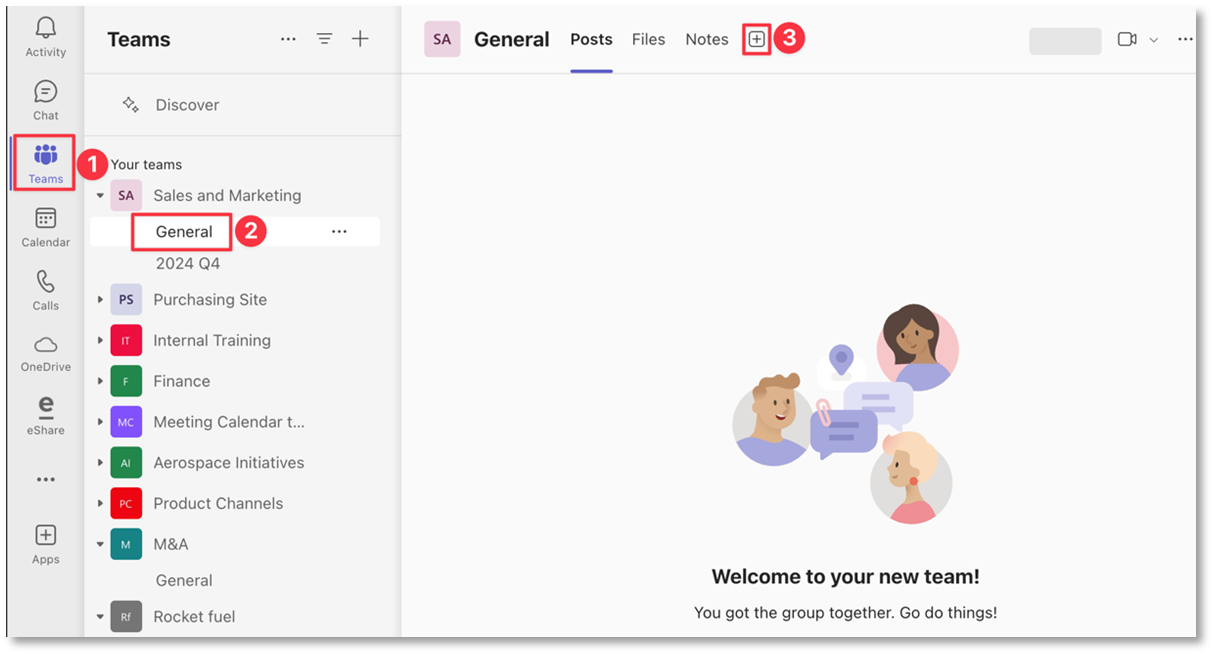Show more apps in the left rail
The height and width of the screenshot is (656, 1215).
46,480
